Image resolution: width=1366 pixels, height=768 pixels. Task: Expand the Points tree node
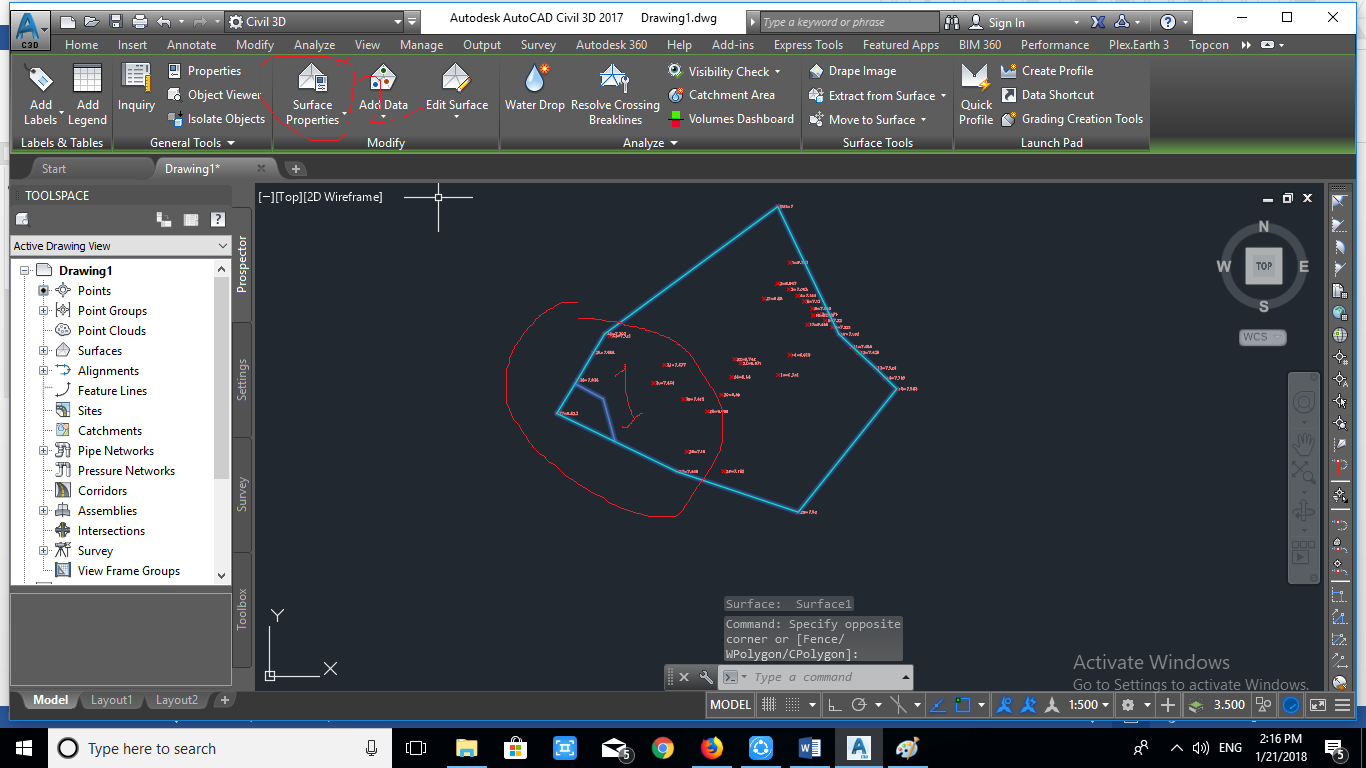point(44,291)
